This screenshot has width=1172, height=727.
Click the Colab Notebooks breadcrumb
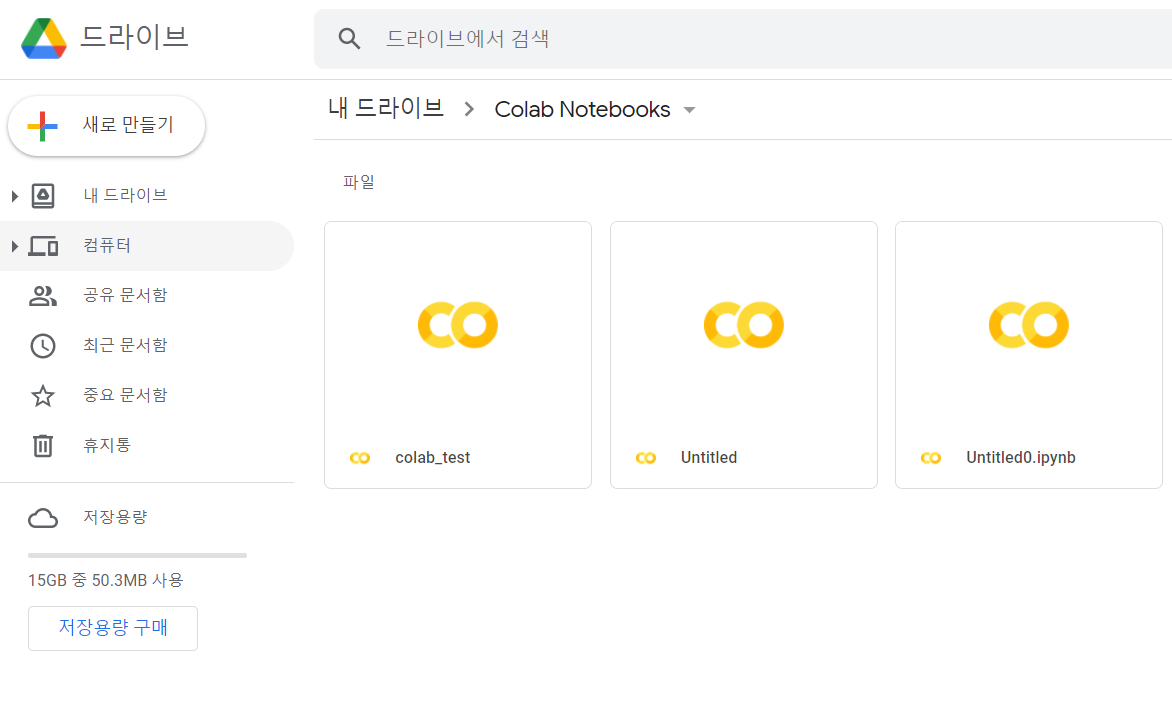582,110
